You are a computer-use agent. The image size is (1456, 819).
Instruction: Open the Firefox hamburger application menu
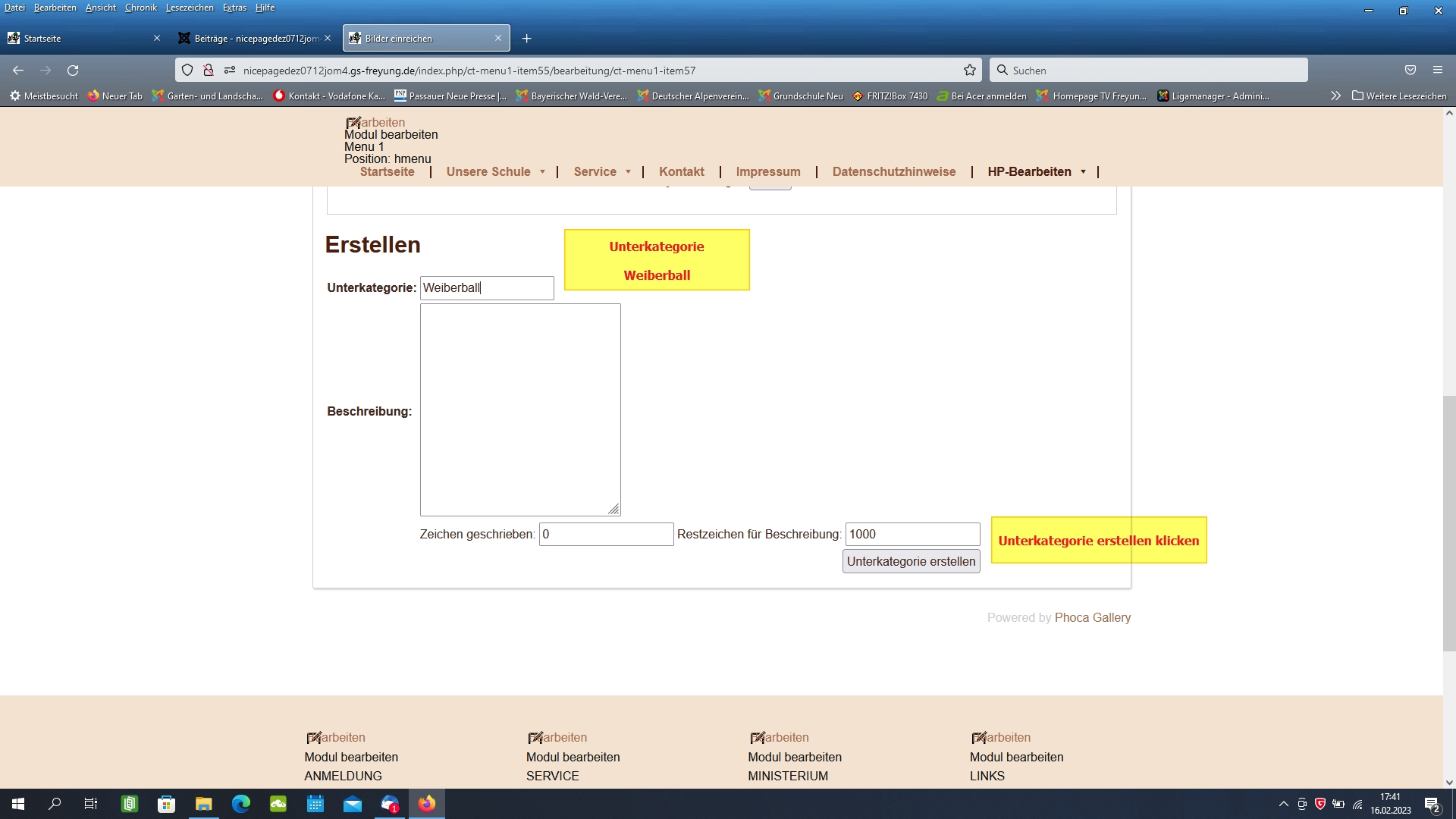tap(1437, 71)
